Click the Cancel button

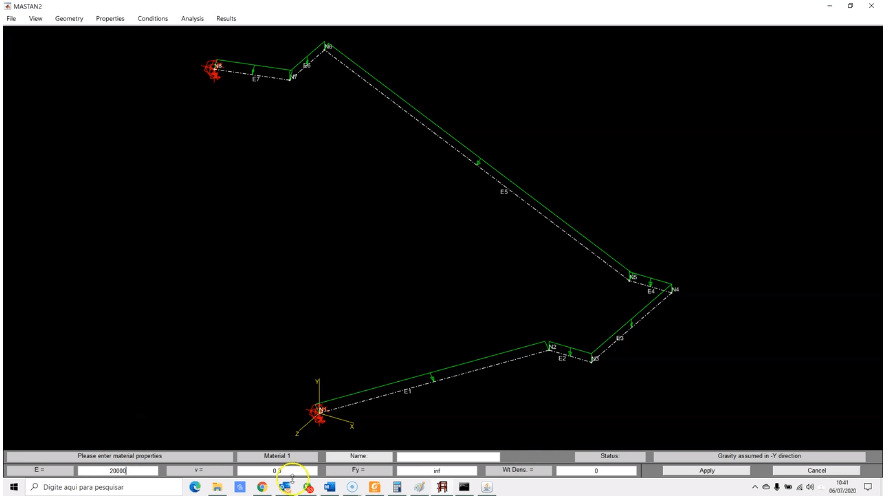point(817,470)
